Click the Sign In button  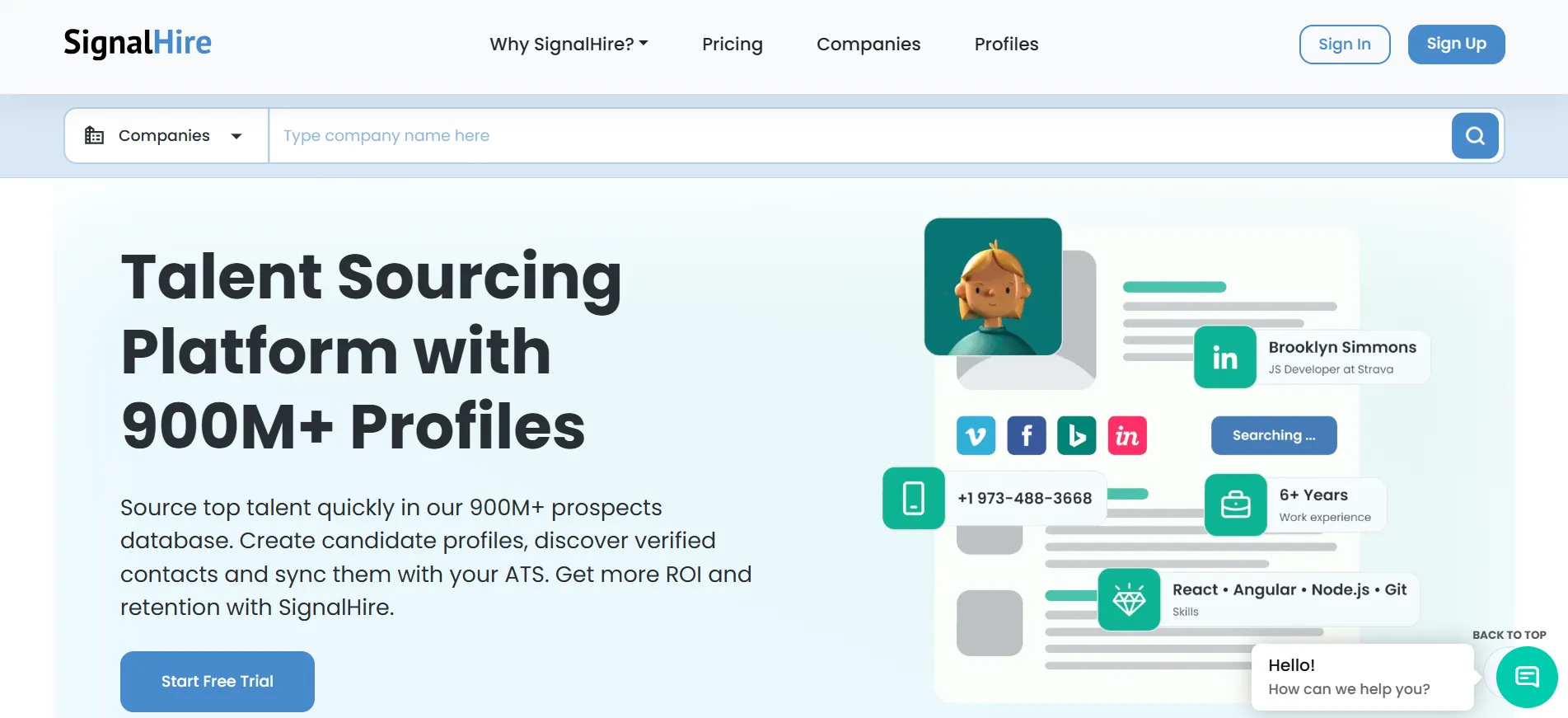[1345, 45]
